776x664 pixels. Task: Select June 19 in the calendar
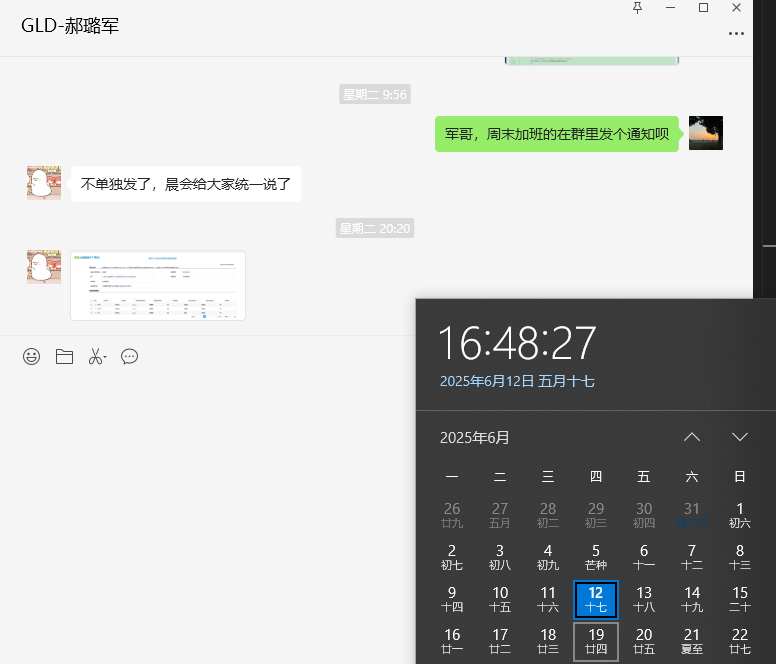tap(596, 641)
